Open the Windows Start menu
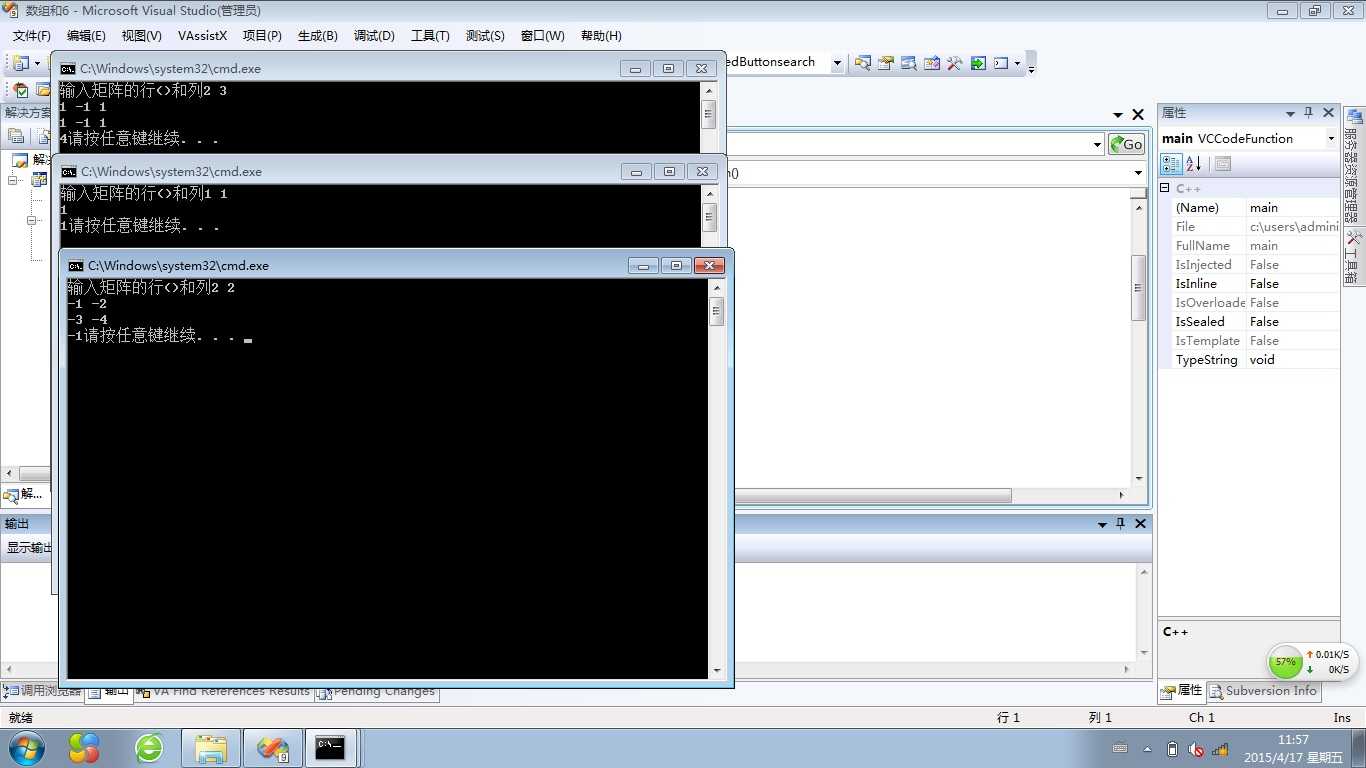The image size is (1366, 768). tap(26, 747)
